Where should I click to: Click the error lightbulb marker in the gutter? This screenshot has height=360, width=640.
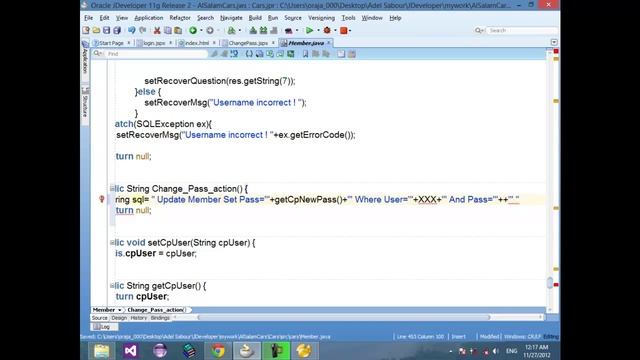coord(102,199)
